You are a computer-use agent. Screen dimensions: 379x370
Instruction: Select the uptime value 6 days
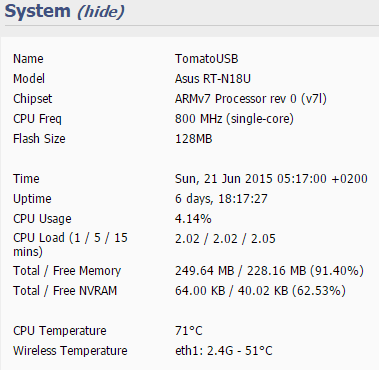coord(221,199)
